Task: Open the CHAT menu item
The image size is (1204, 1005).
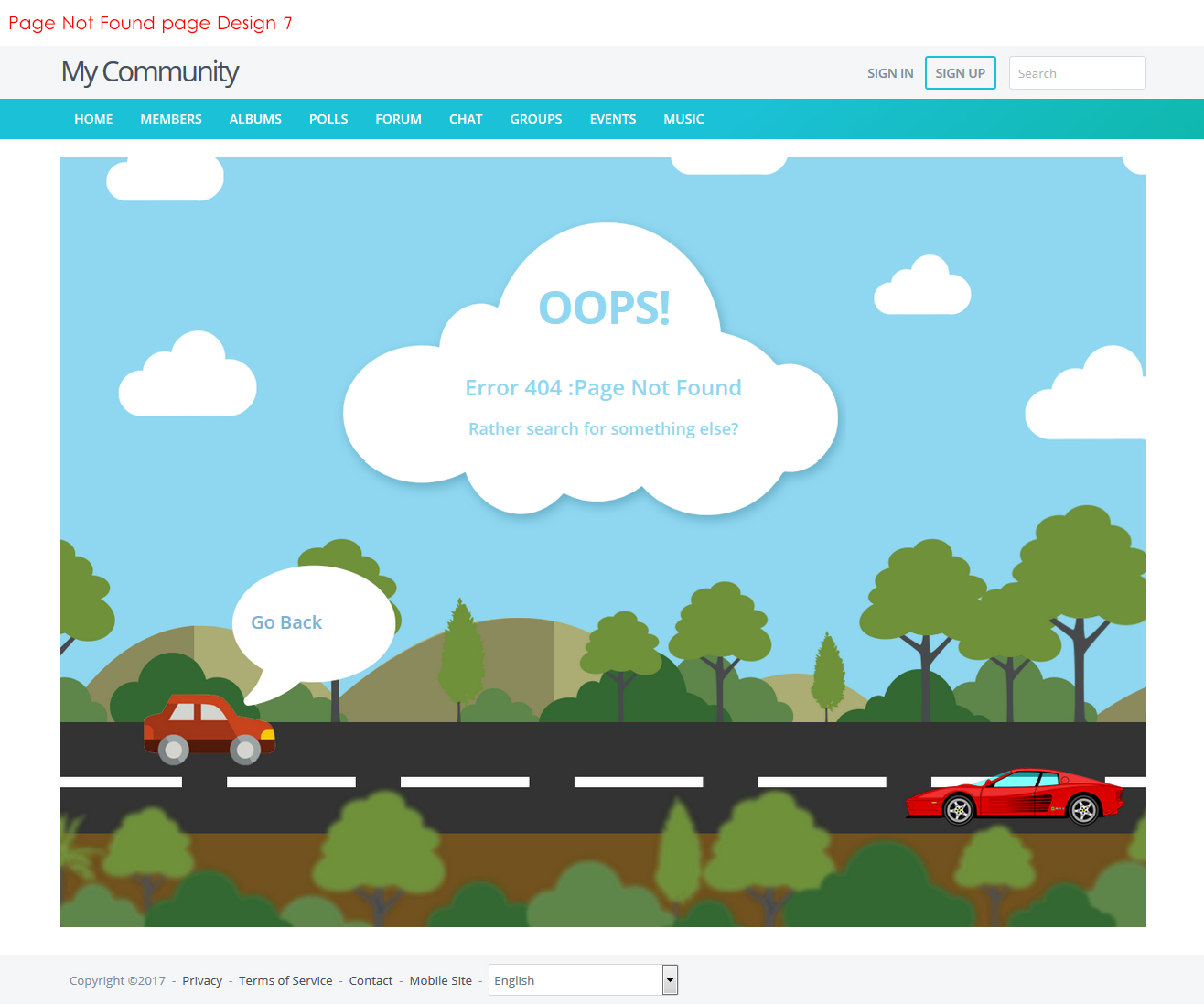Action: click(x=466, y=119)
